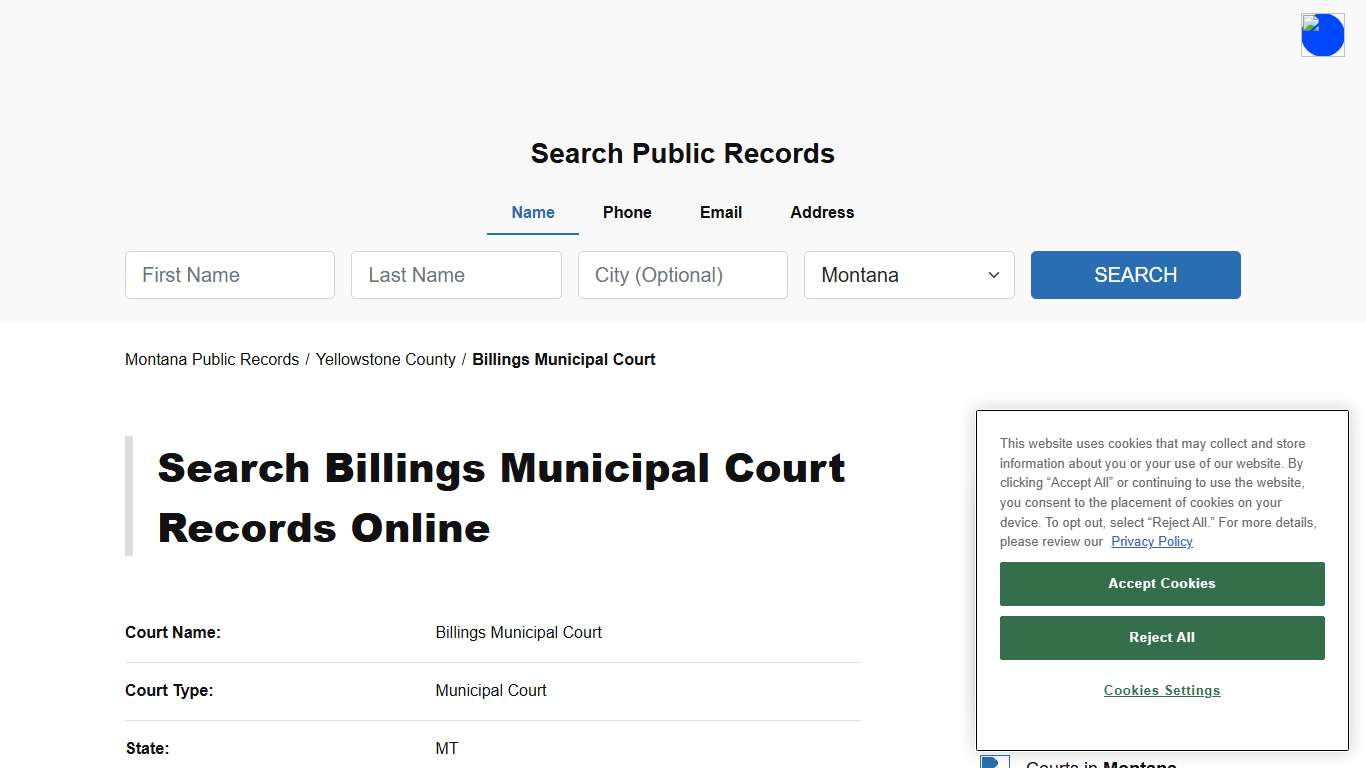1366x768 pixels.
Task: Expand the state selector chevron
Action: [x=994, y=275]
